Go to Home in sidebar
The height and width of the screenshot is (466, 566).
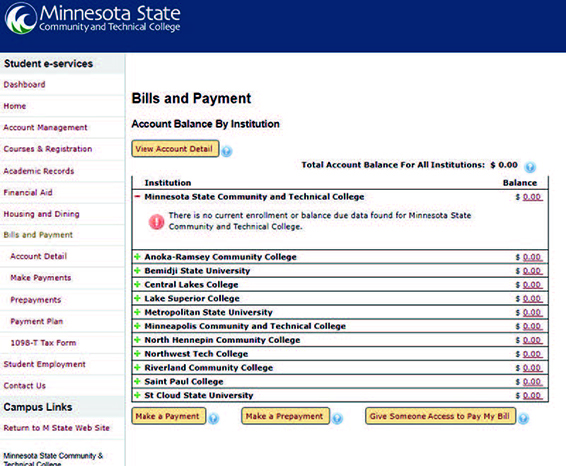pos(15,106)
